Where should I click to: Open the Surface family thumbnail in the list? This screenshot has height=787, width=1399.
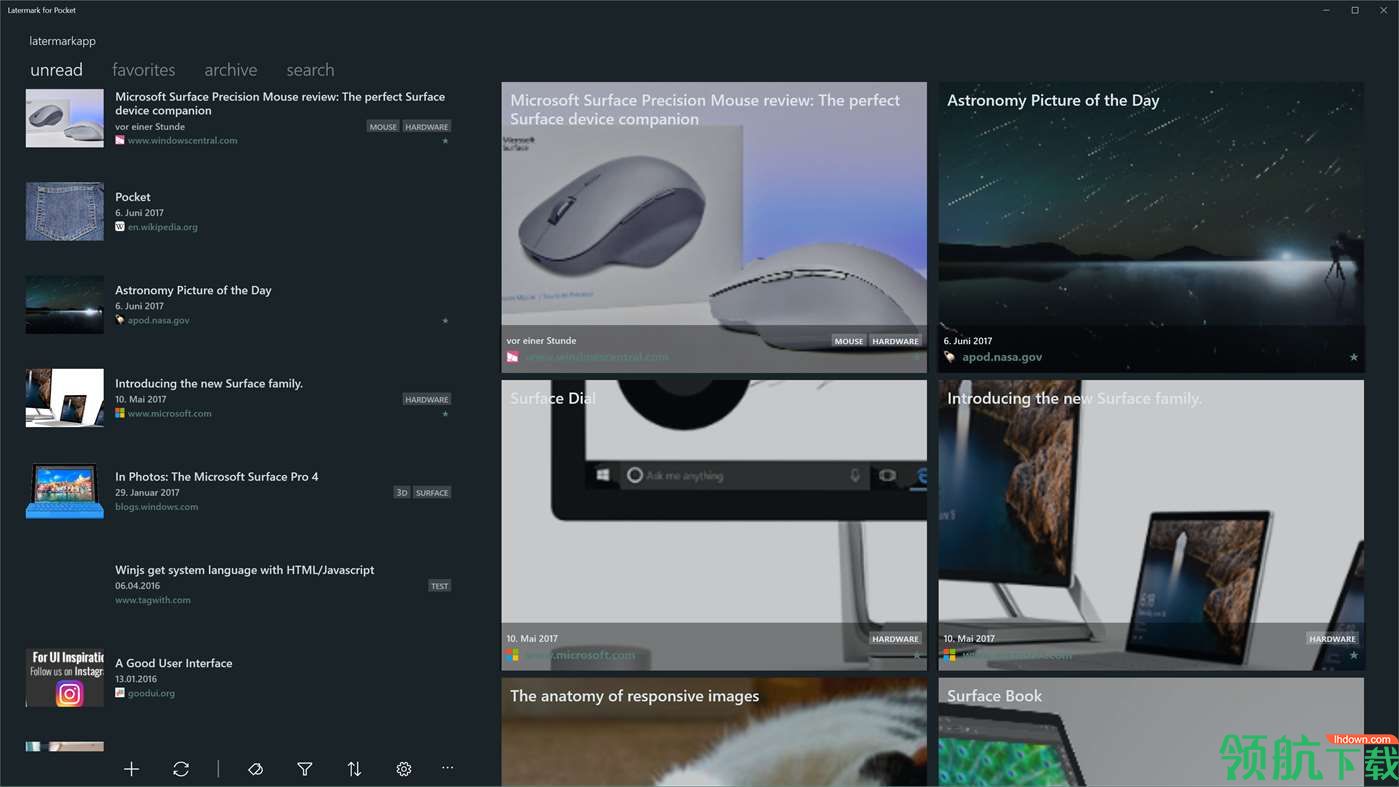(65, 398)
